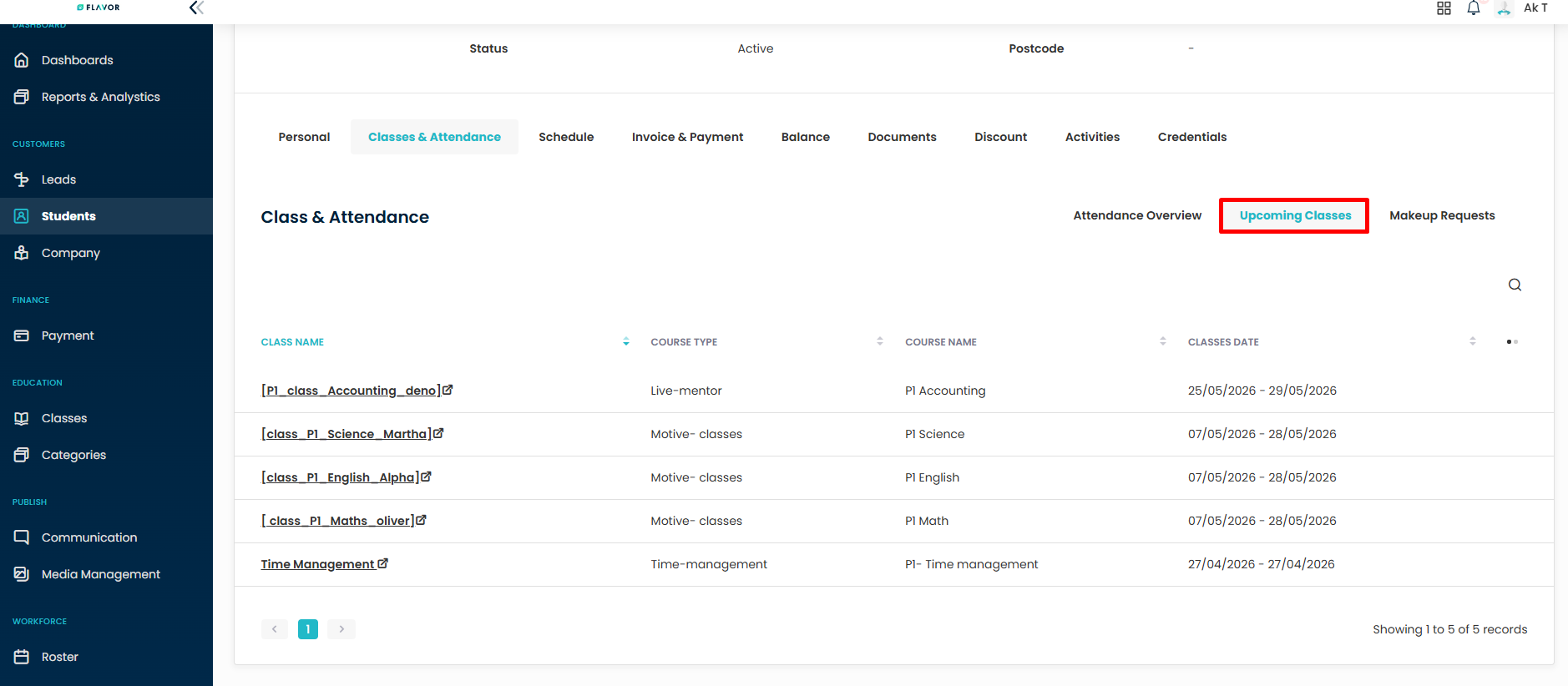Open the [class_P1_Science_Martha] class link
Screen dimensions: 1568x686
pyautogui.click(x=346, y=434)
